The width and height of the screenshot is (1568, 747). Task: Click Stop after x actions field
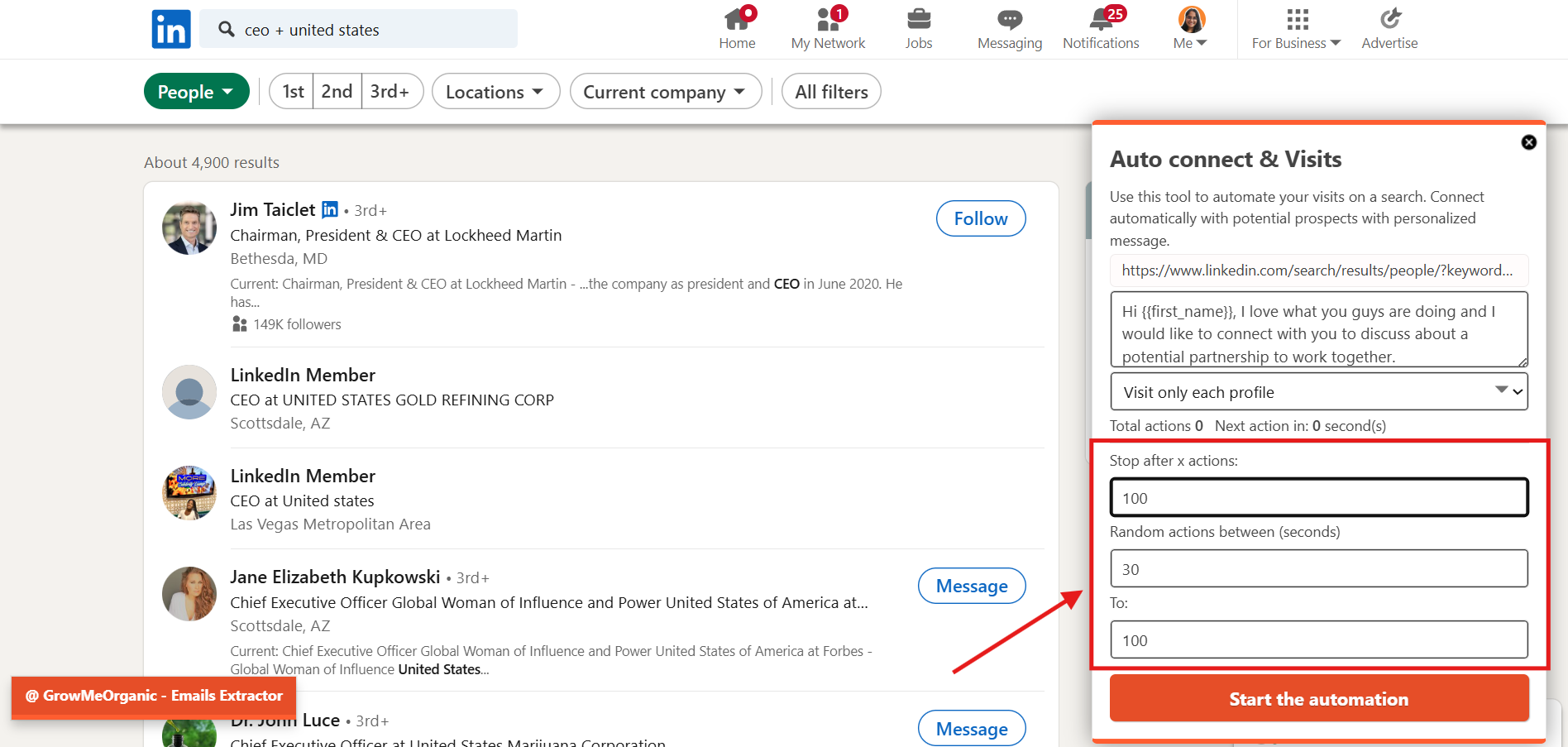click(1319, 498)
